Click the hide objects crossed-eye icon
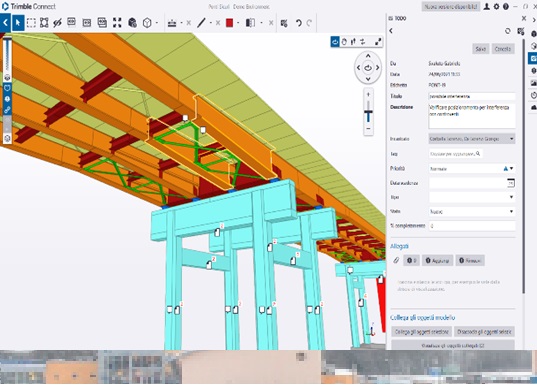Image resolution: width=537 pixels, height=391 pixels. (57, 23)
